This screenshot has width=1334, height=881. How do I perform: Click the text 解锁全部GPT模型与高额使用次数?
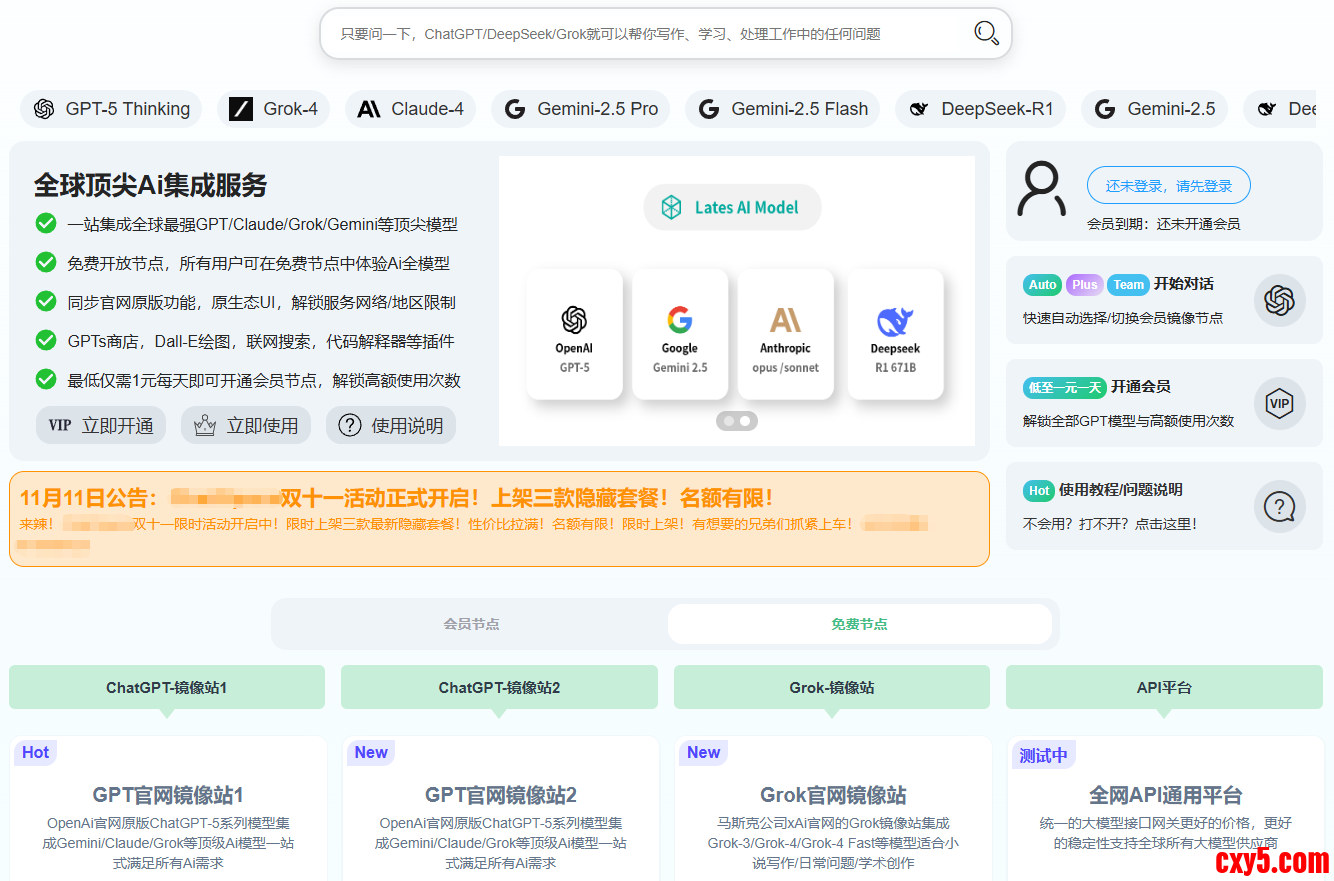[x=1128, y=421]
